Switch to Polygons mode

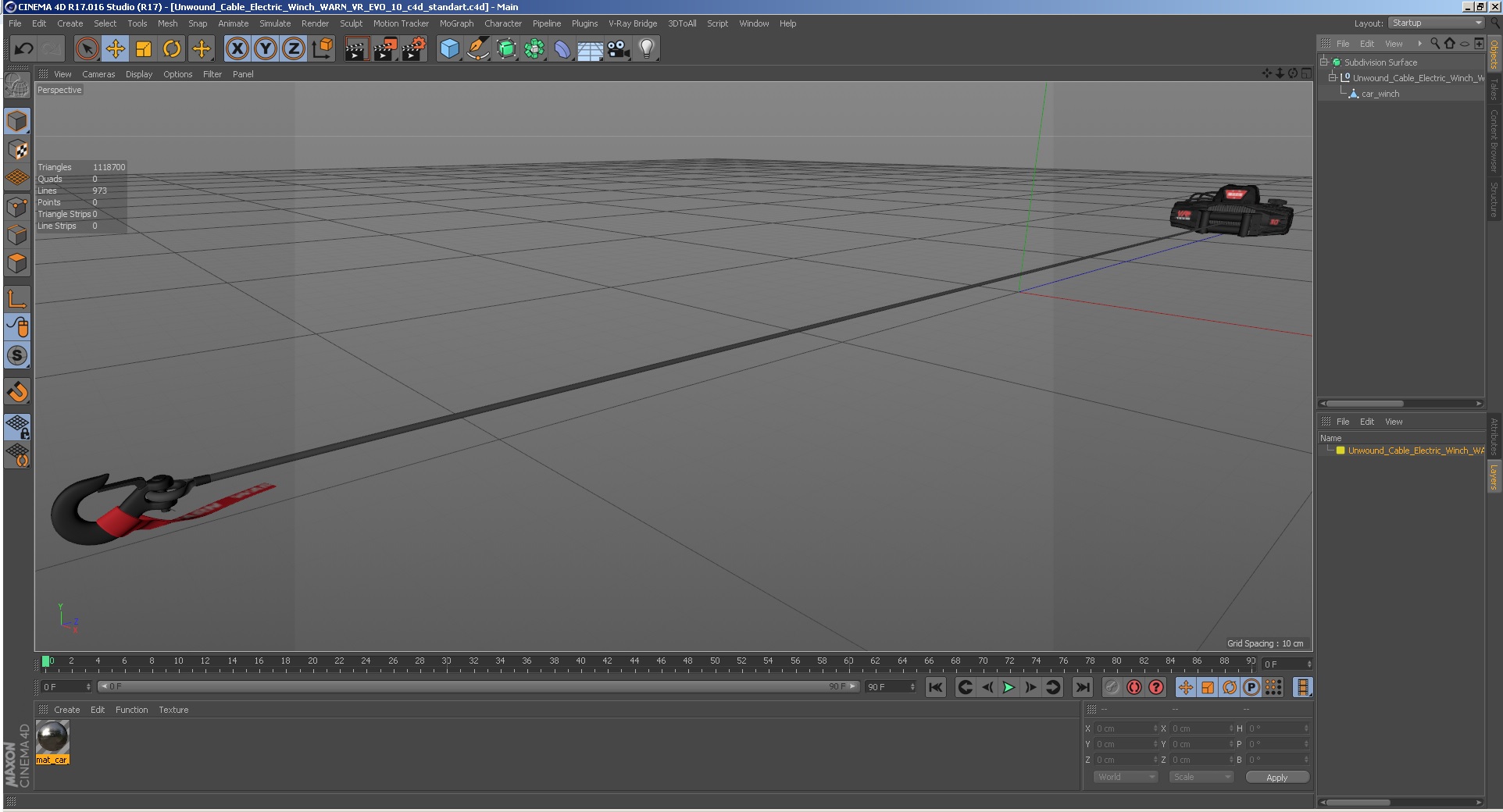17,263
